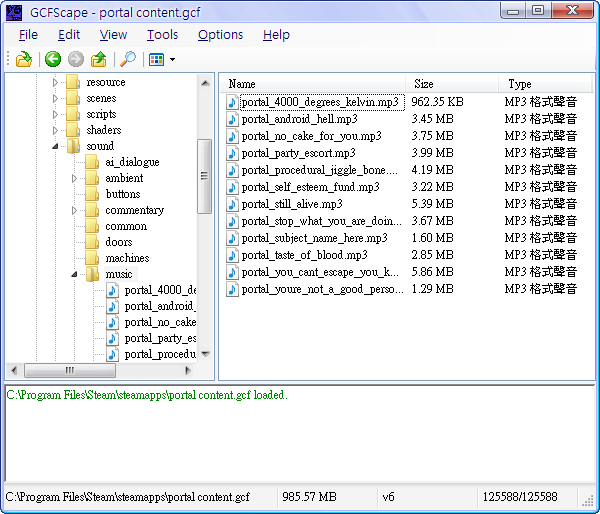Click the 125588/125588 status bar entry

pos(520,497)
